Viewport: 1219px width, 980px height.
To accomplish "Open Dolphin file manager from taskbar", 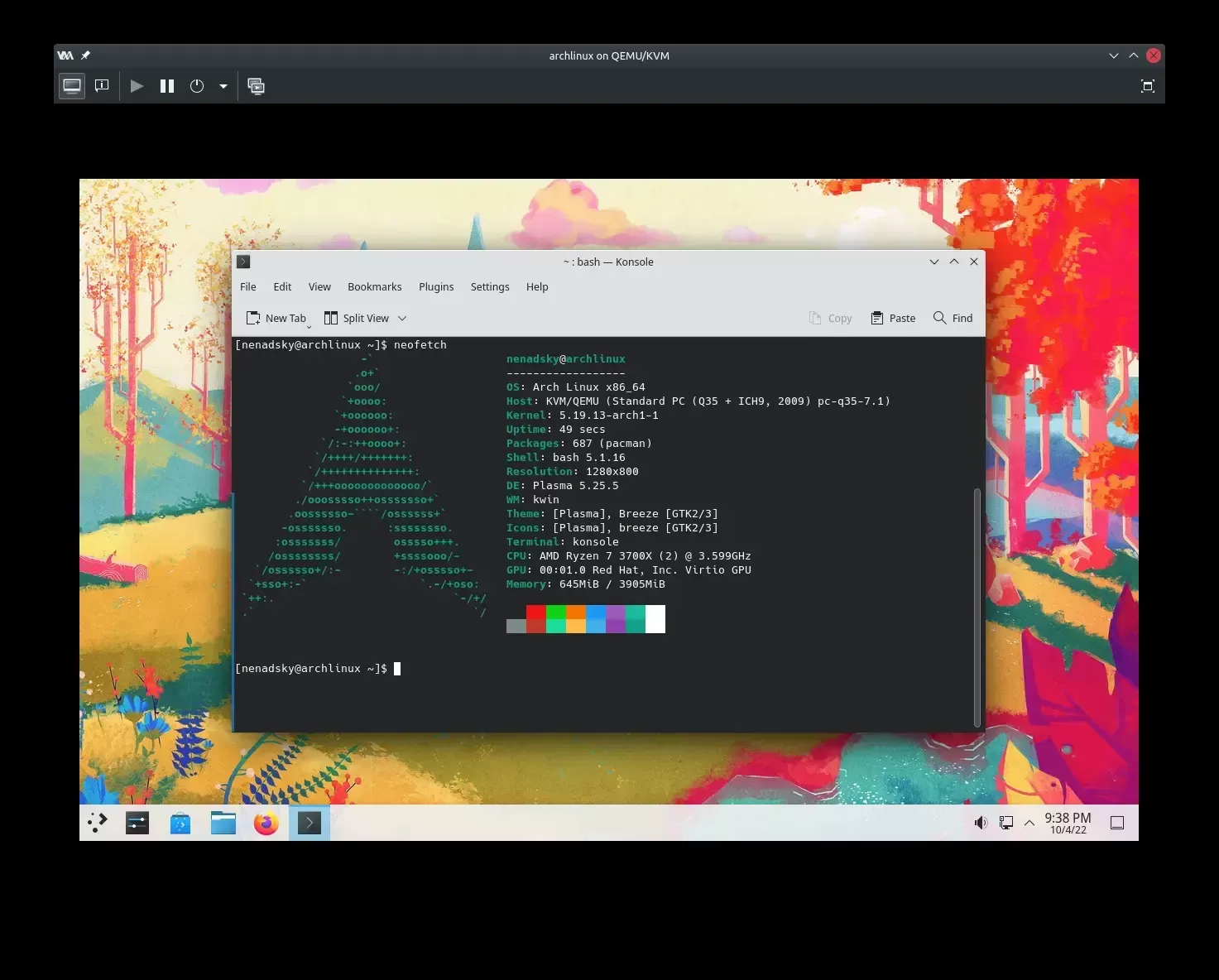I will tap(223, 824).
